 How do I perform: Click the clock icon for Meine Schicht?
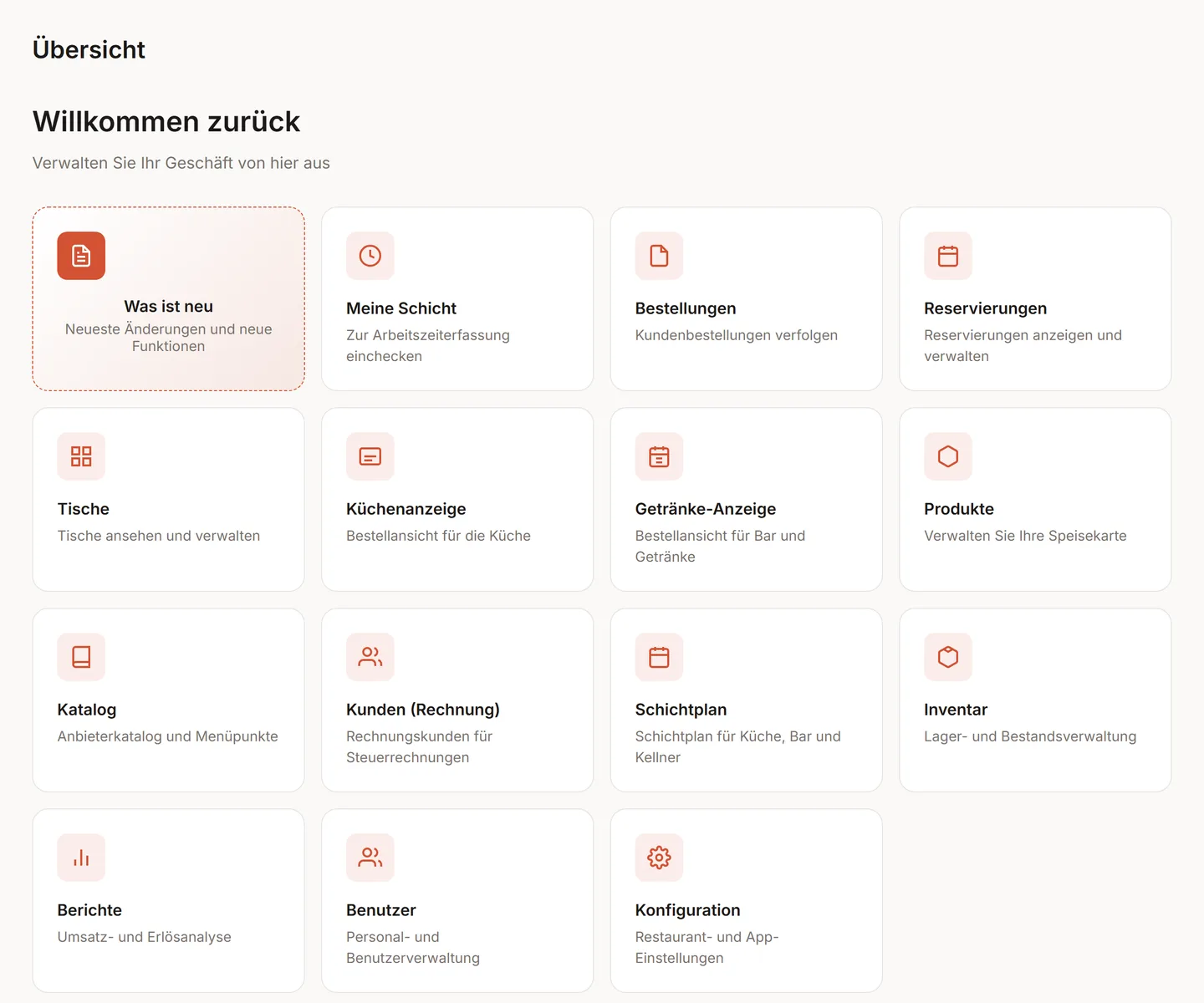pyautogui.click(x=370, y=256)
